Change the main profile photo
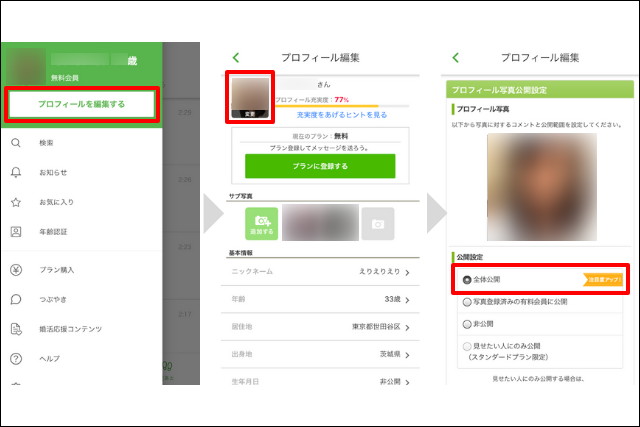This screenshot has height=427, width=640. [250, 98]
